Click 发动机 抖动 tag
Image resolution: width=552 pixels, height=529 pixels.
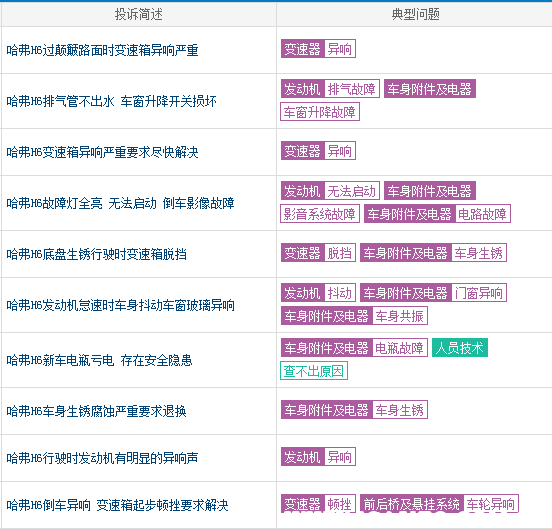click(x=318, y=292)
